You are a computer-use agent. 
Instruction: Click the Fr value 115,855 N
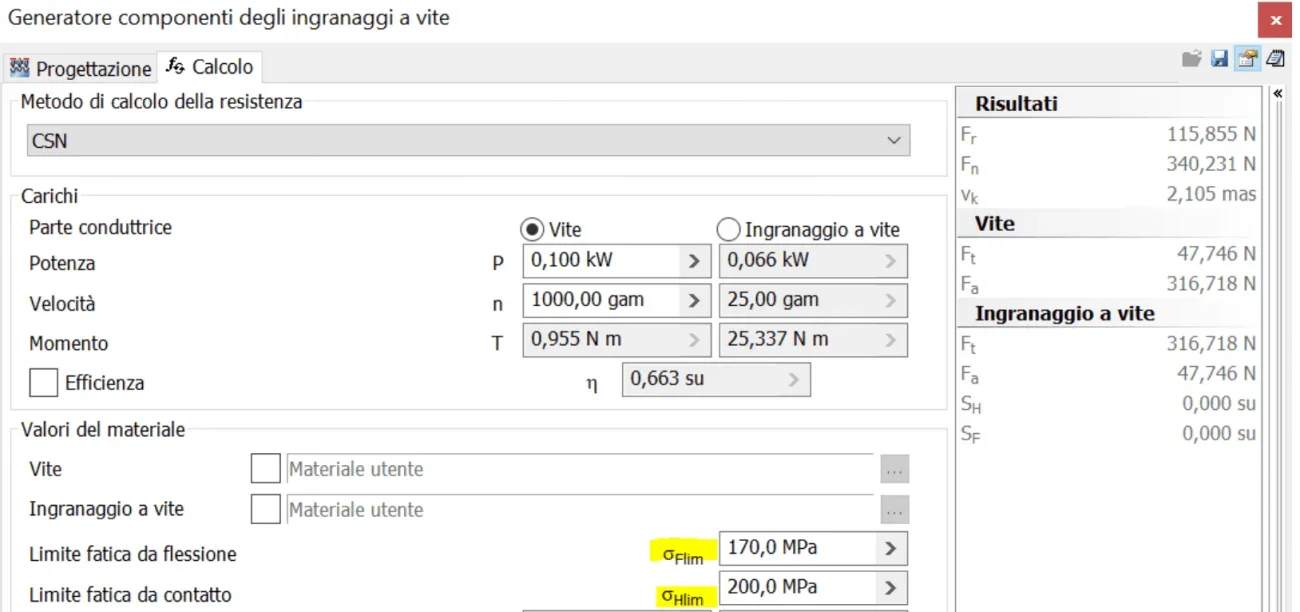(1211, 134)
